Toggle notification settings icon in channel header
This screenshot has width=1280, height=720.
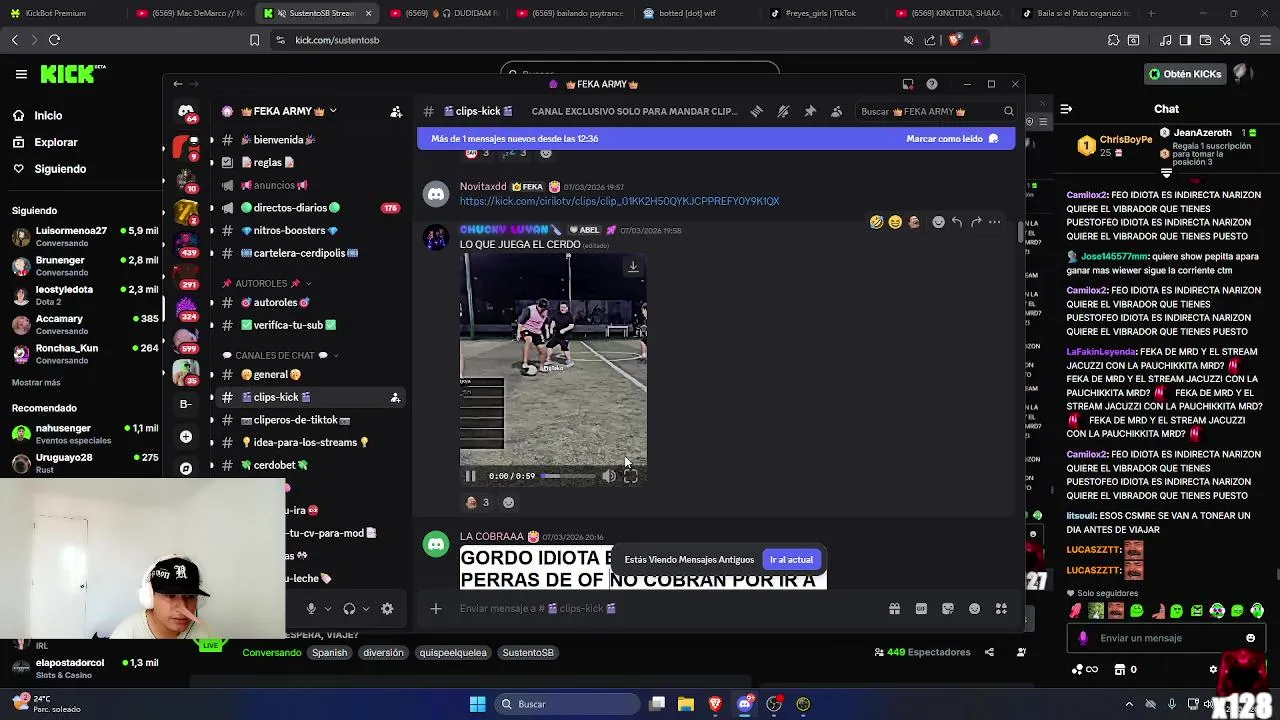[x=783, y=111]
